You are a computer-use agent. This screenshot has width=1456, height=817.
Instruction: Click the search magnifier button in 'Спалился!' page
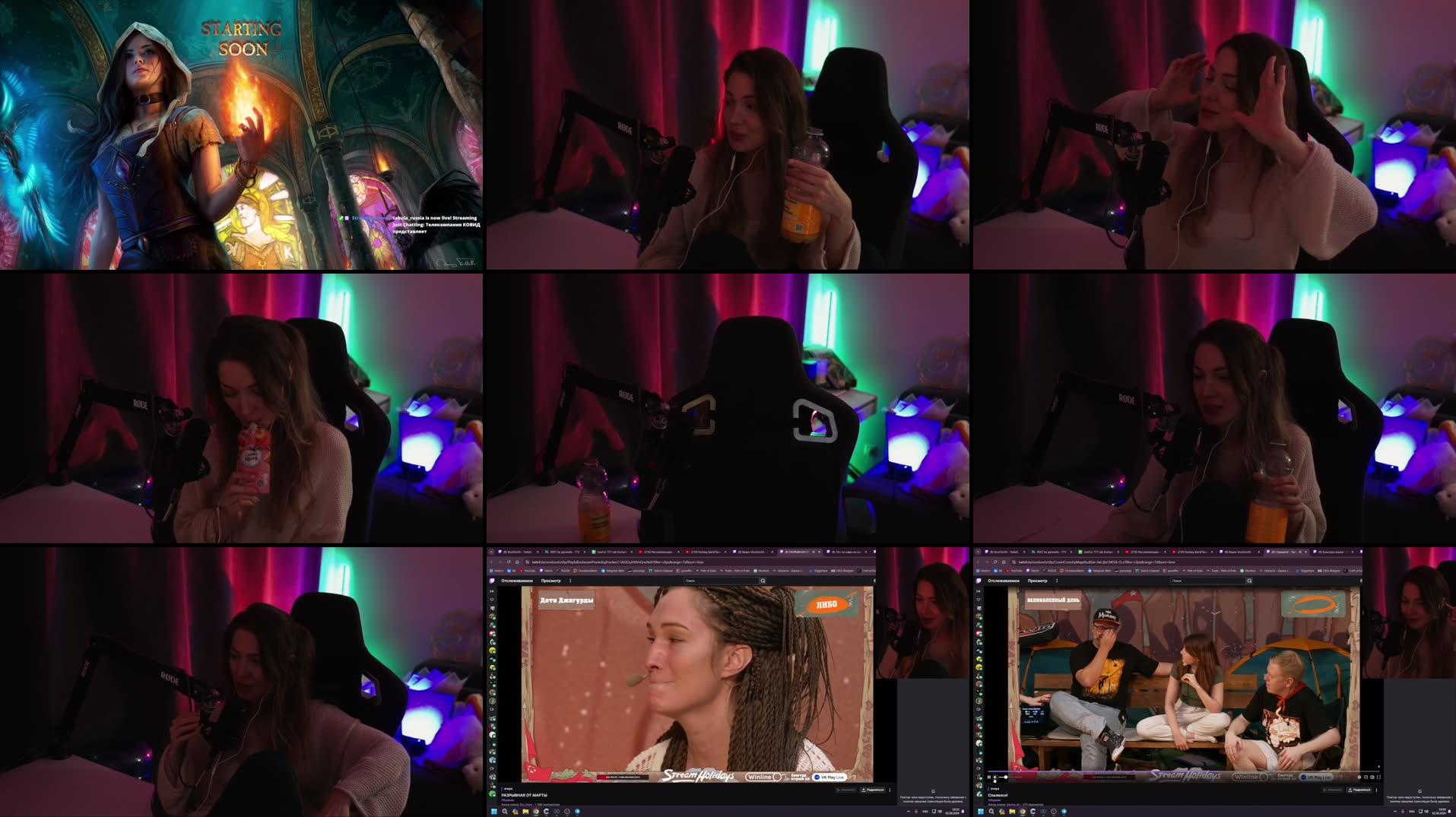click(x=1249, y=581)
